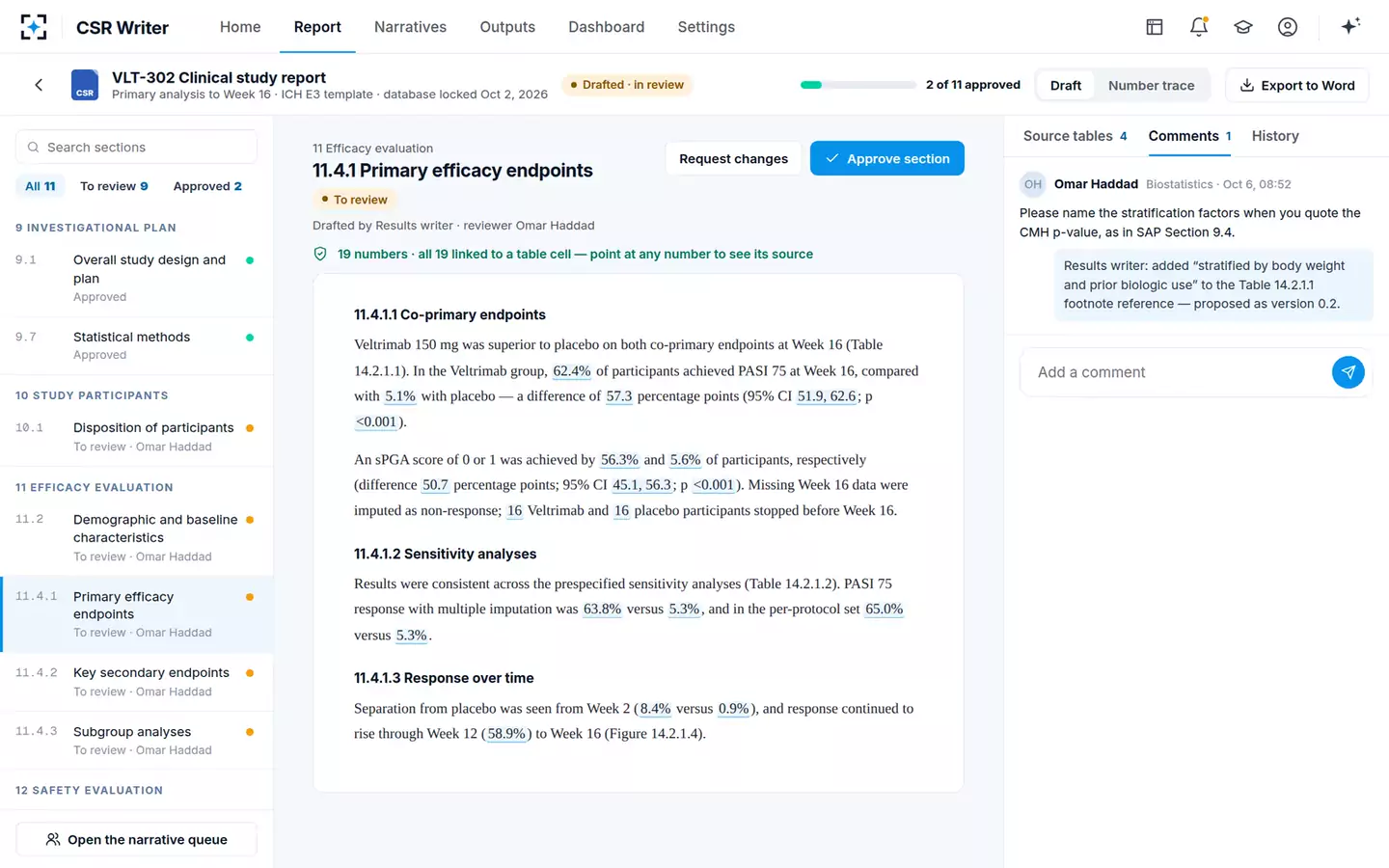This screenshot has height=868, width=1389.
Task: Switch to Source tables tab
Action: pos(1075,136)
